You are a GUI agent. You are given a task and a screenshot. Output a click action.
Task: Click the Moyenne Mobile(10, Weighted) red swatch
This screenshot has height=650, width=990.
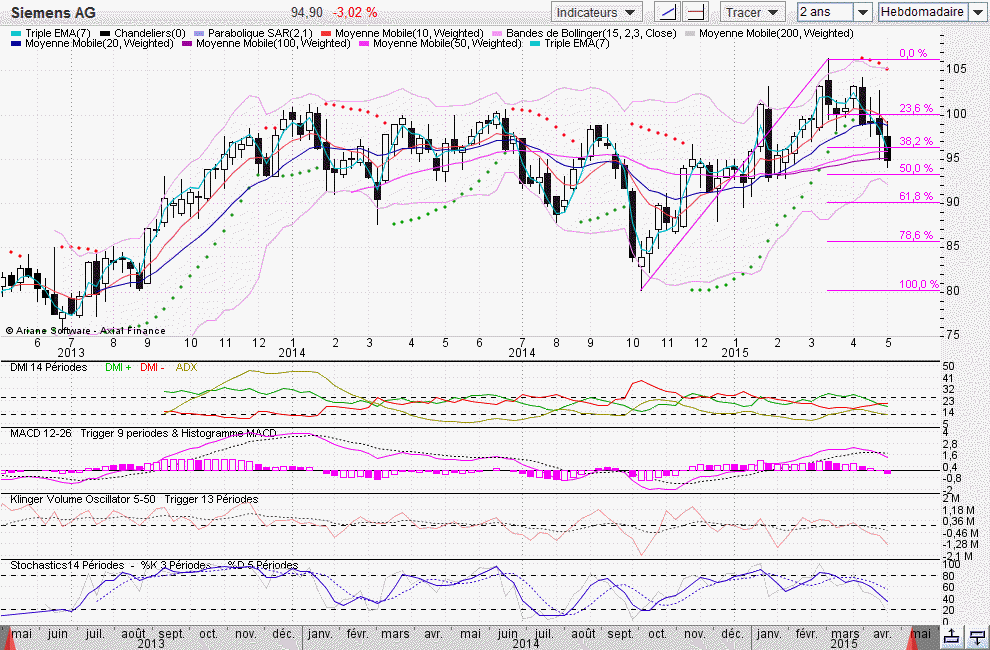click(326, 33)
